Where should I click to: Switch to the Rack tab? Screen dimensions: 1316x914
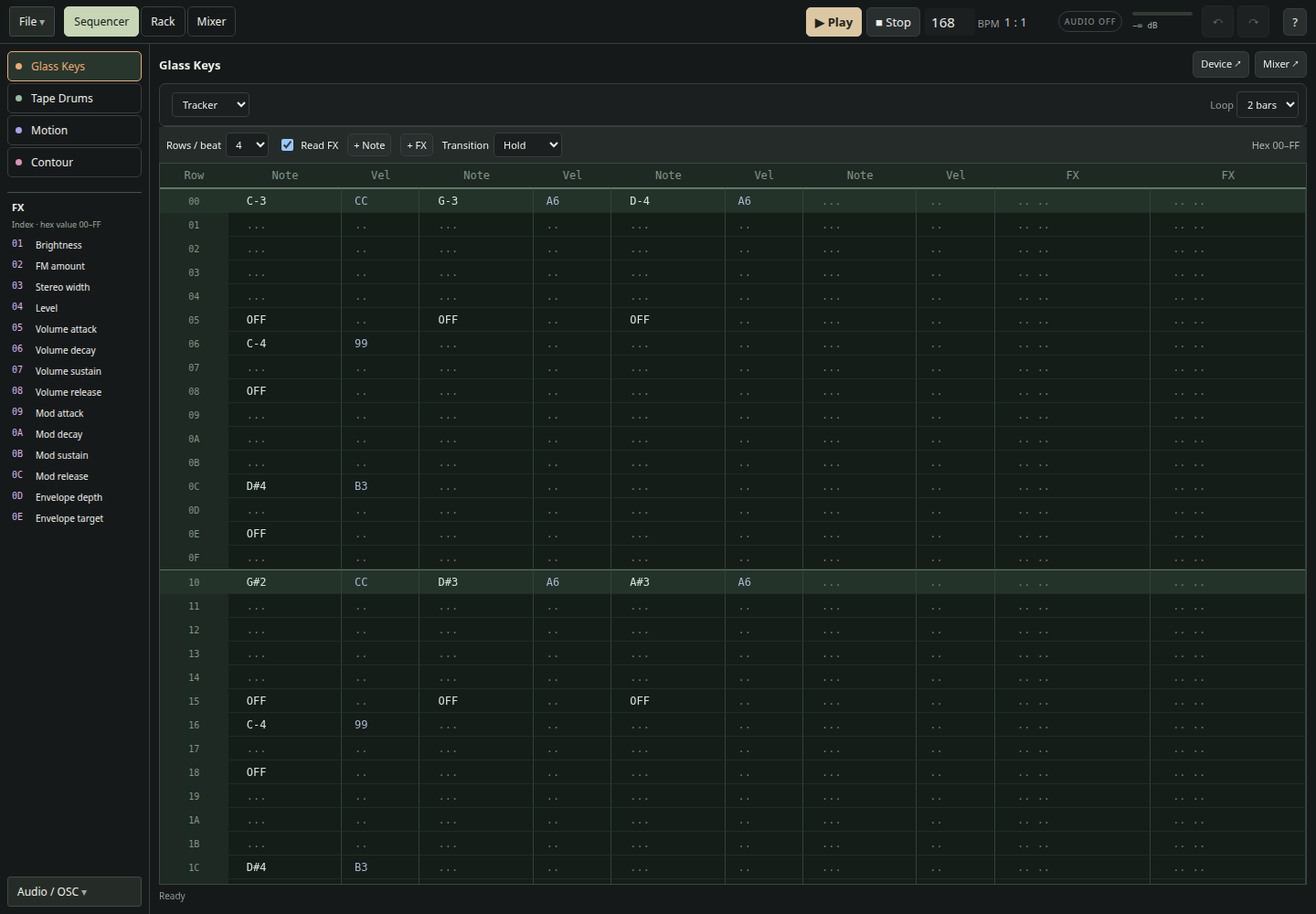[x=163, y=21]
